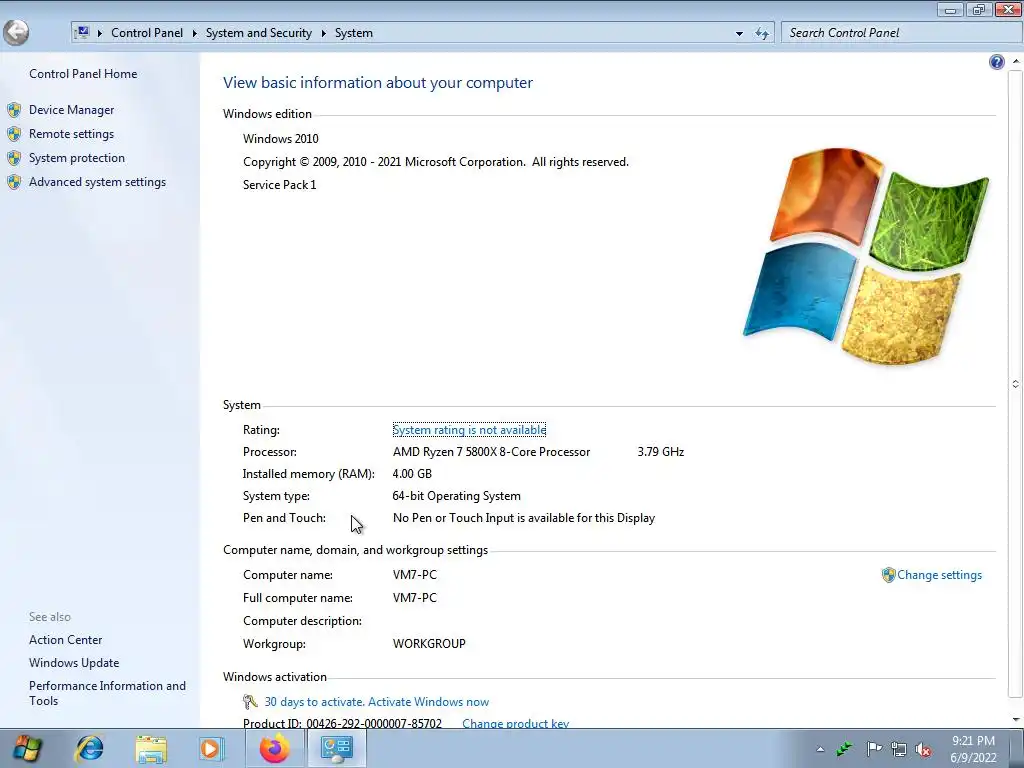The image size is (1024, 768).
Task: Click the shield icon next to Remote settings
Action: [14, 134]
